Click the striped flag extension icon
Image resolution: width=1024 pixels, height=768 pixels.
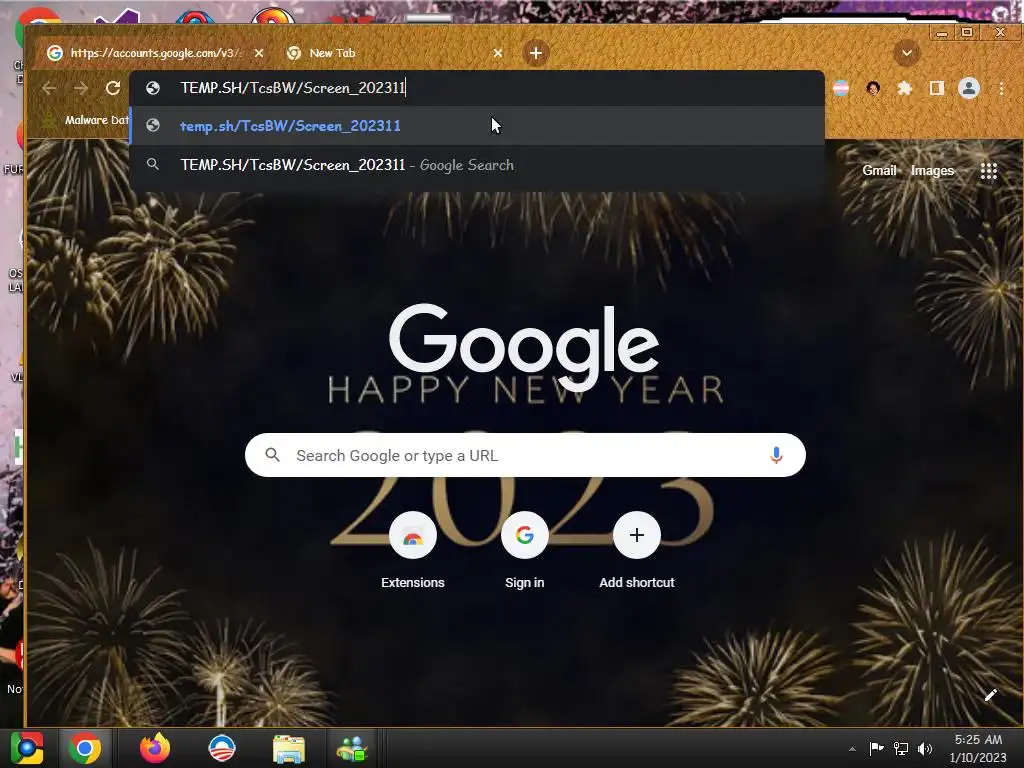(841, 88)
